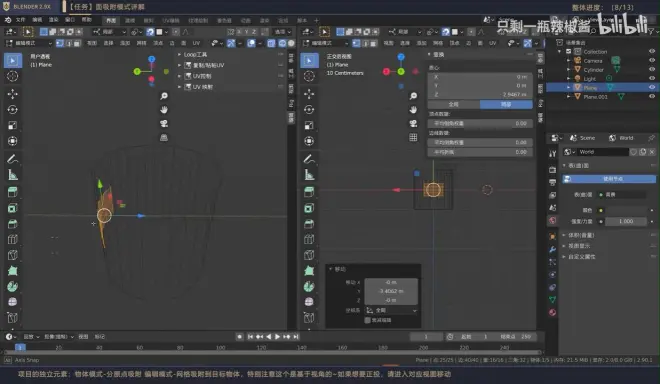The height and width of the screenshot is (384, 660).
Task: Toggle visibility of Plane.001 in outliner
Action: tap(652, 96)
